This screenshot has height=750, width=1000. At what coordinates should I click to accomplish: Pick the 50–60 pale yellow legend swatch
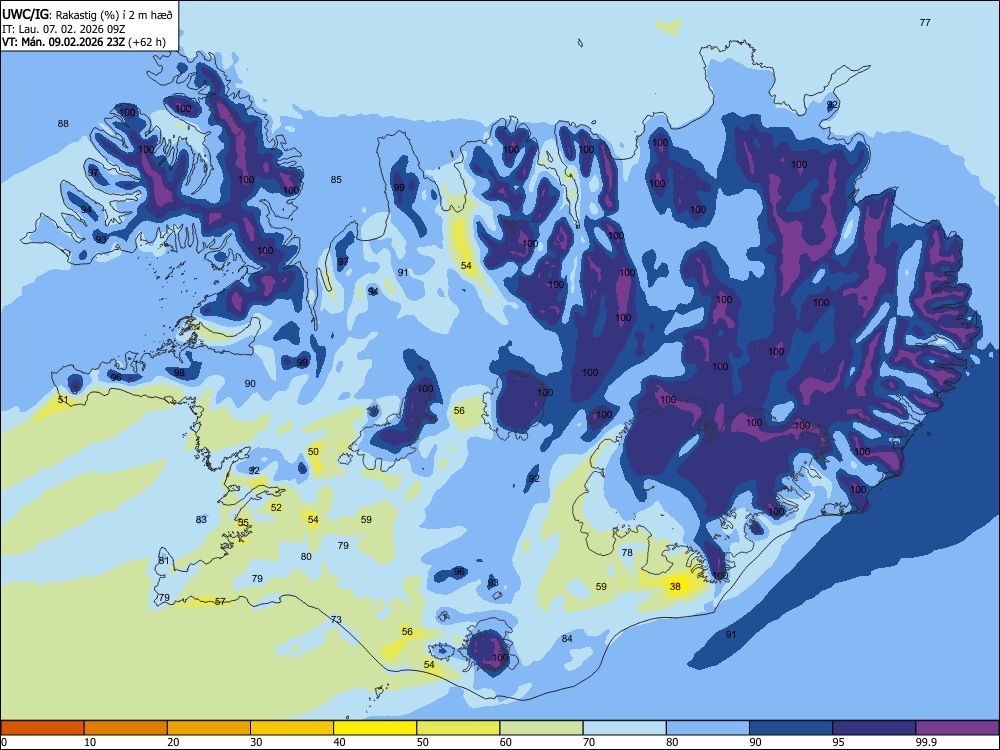pos(458,728)
